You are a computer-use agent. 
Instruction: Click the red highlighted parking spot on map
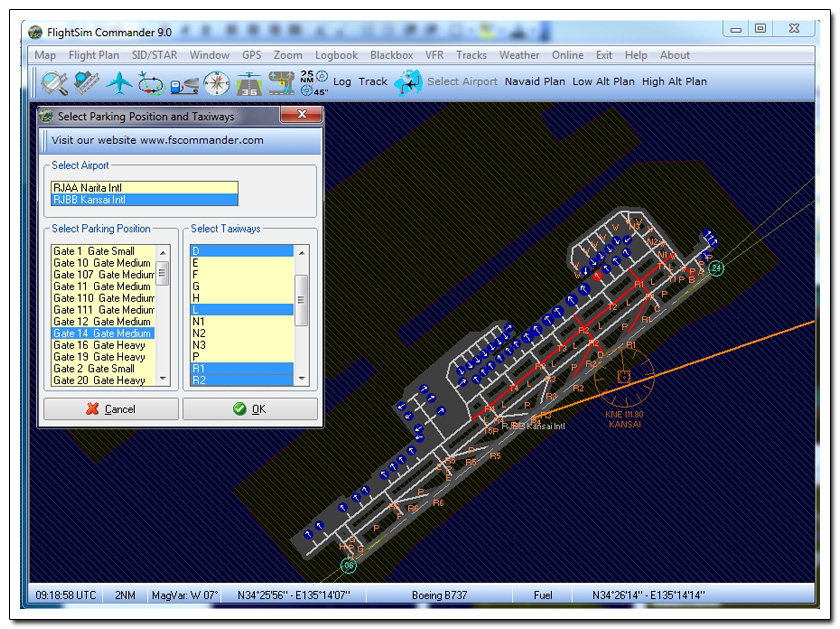coord(597,276)
